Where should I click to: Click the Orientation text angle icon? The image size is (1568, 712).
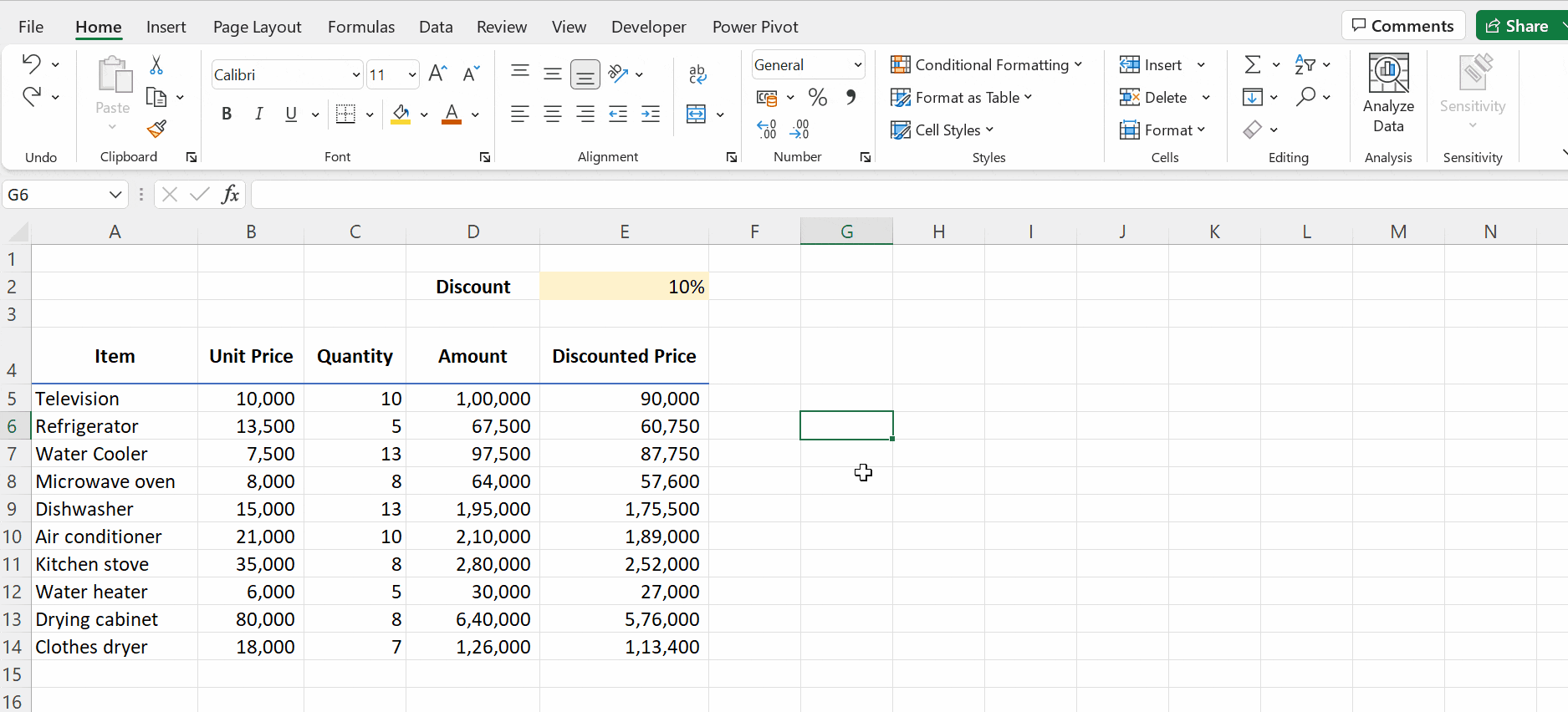click(618, 74)
